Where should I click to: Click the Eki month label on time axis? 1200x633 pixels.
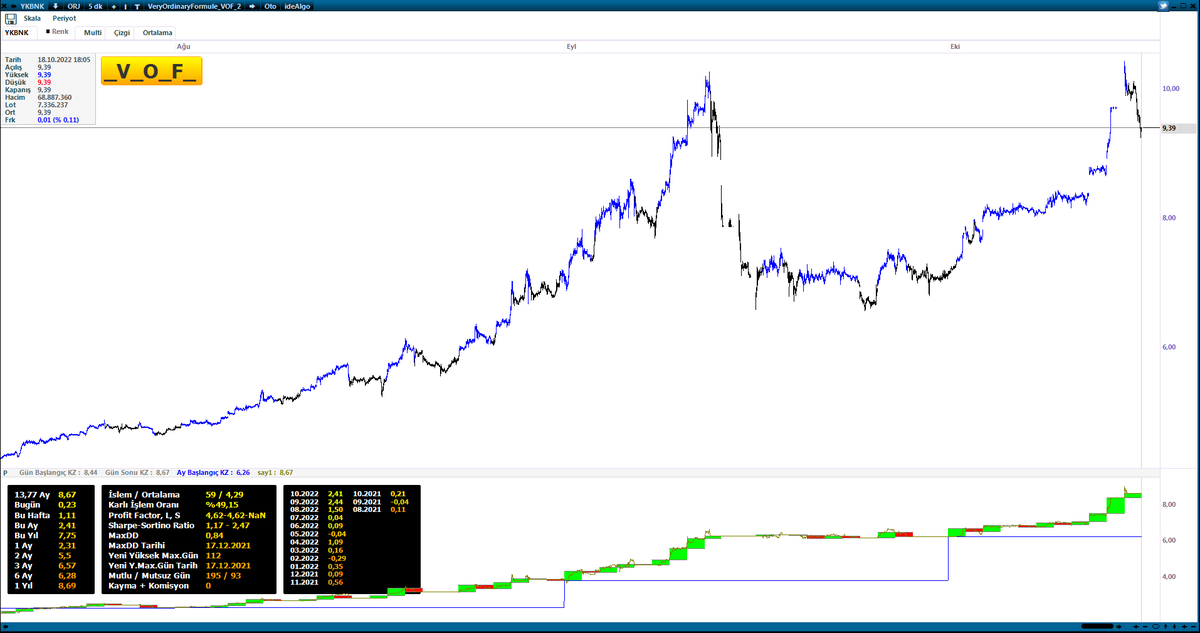click(x=955, y=47)
